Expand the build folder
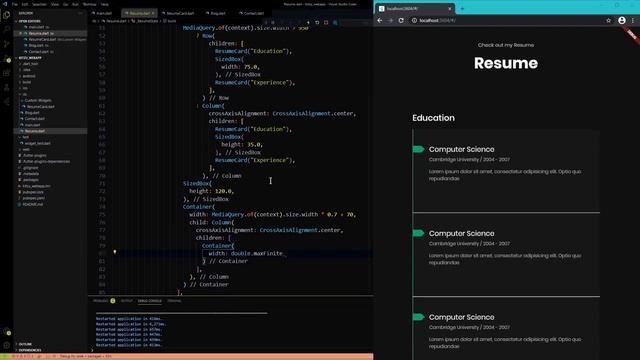640x360 pixels. click(x=27, y=82)
